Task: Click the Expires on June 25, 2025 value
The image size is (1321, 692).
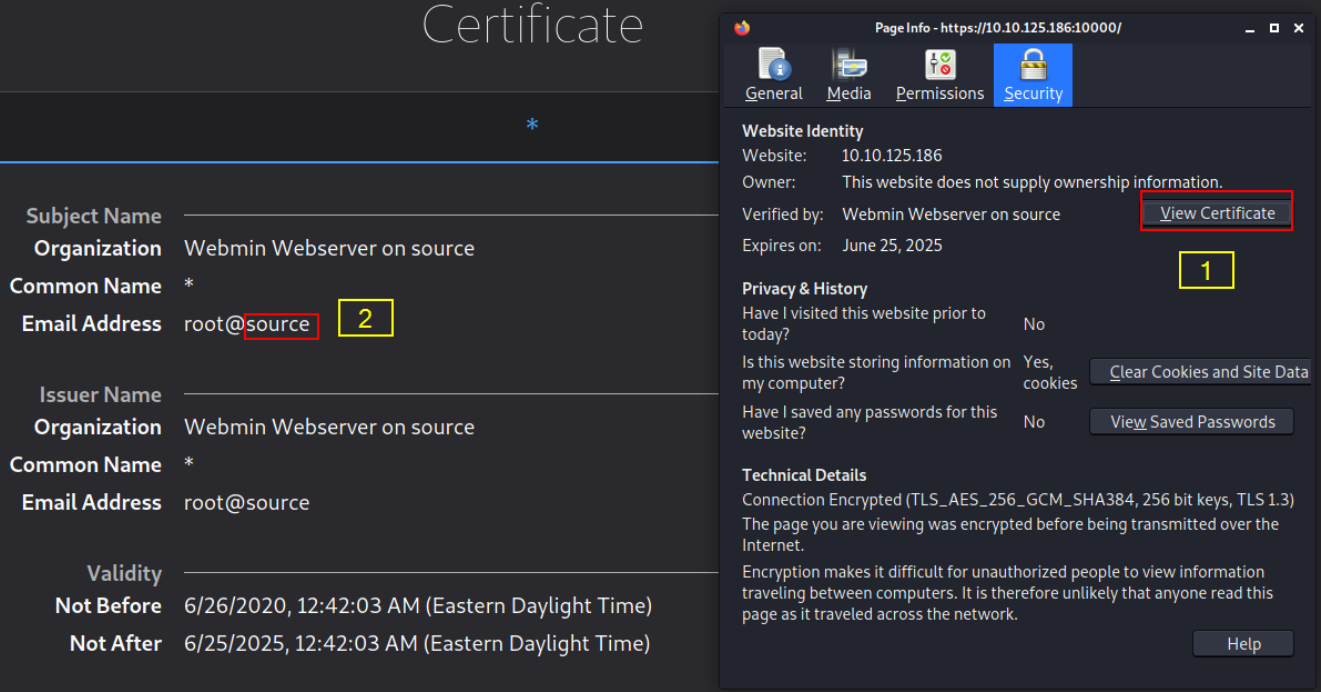Action: (x=892, y=245)
